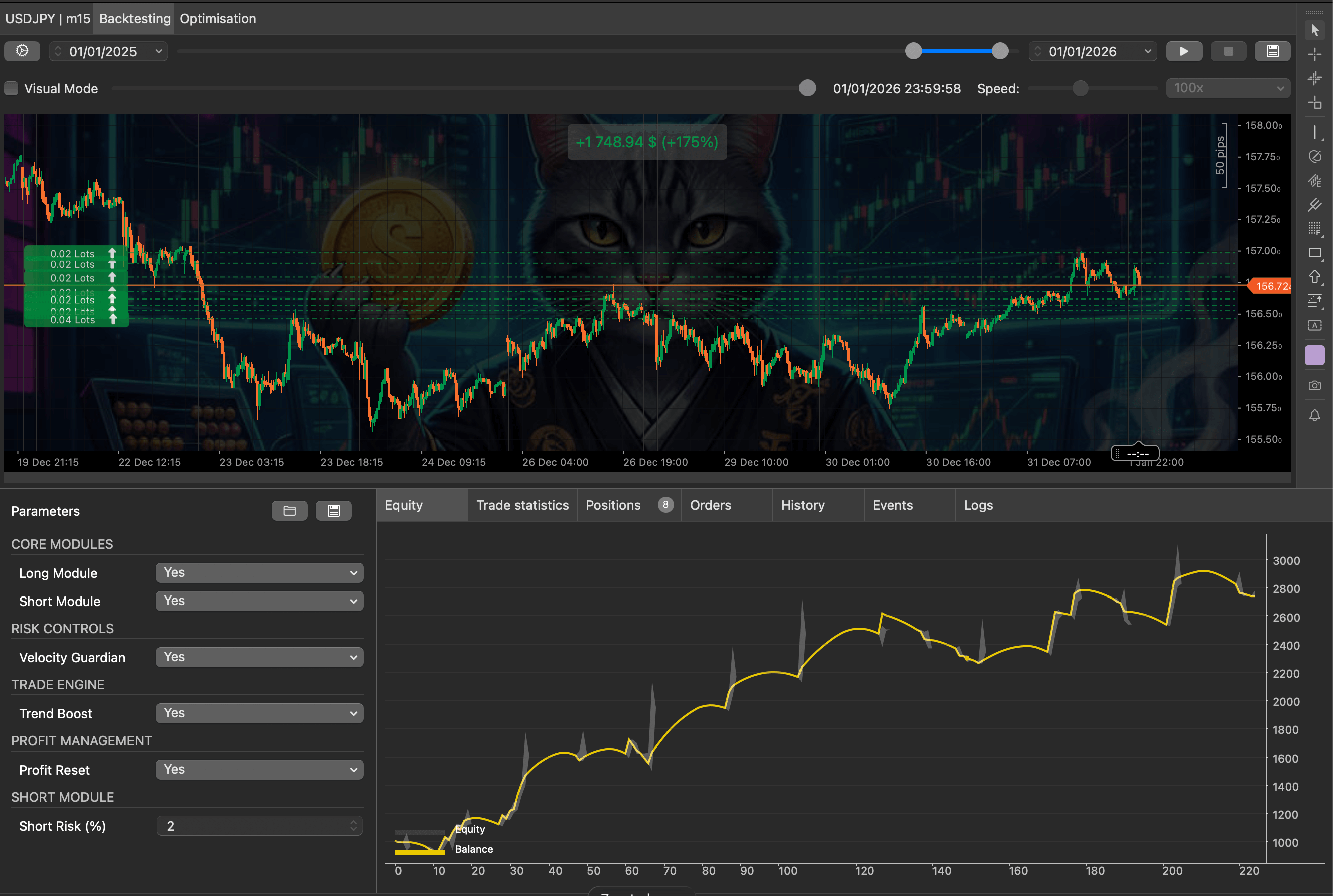The image size is (1333, 896).
Task: Take a chart screenshot with camera tool
Action: tap(1315, 385)
